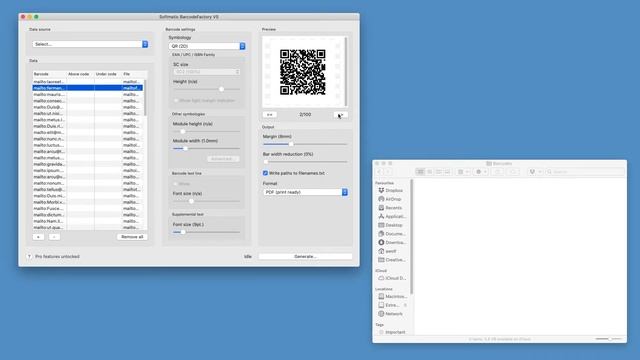Select the mailto:laoreet data row
640x360 pixels.
click(87, 82)
